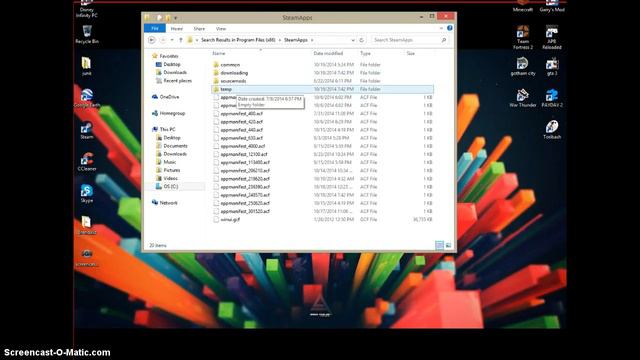Image resolution: width=640 pixels, height=360 pixels.
Task: Select OS (C:) drive
Action: (171, 187)
